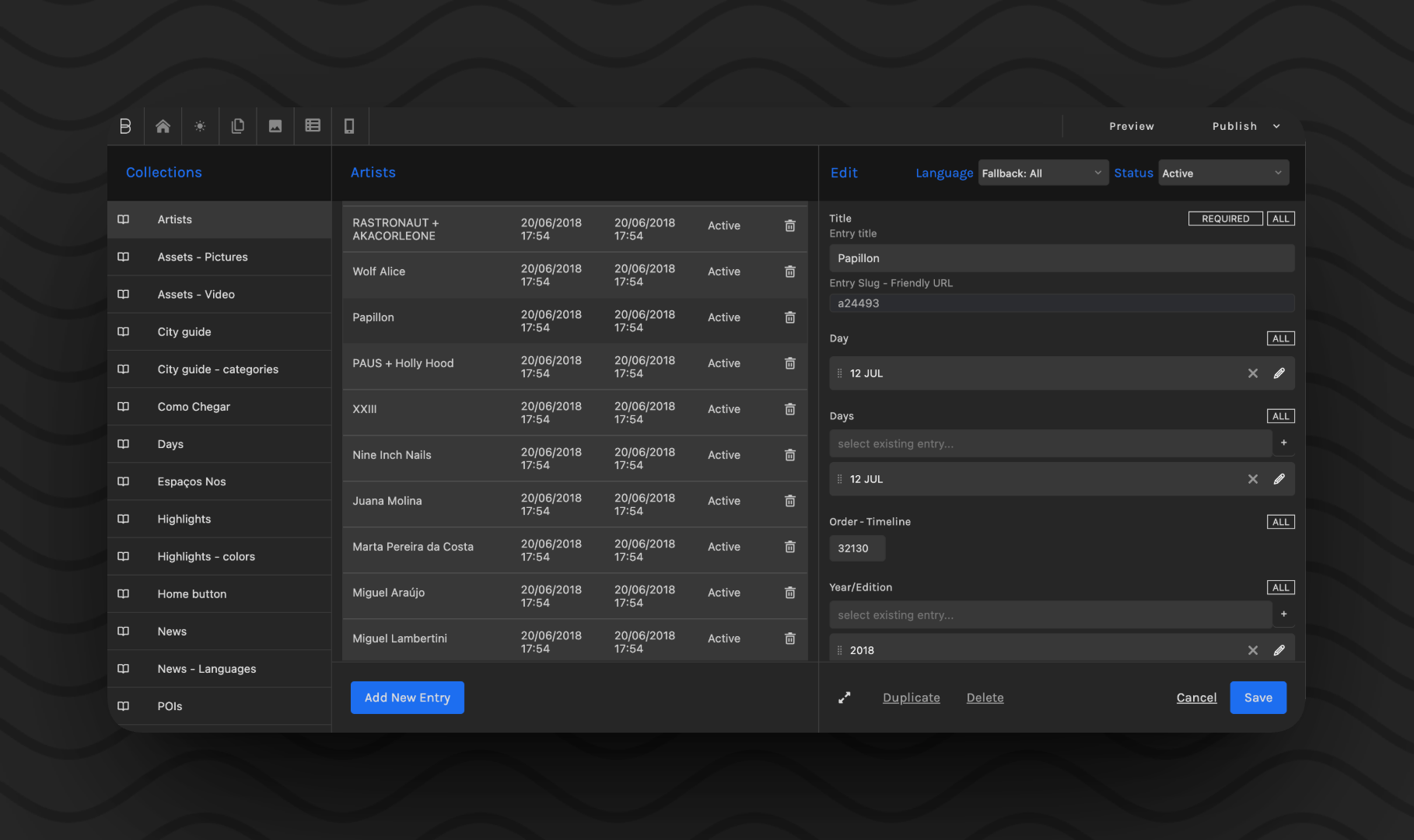Click the Duplicate link
Screen dimensions: 1414x840
click(911, 698)
